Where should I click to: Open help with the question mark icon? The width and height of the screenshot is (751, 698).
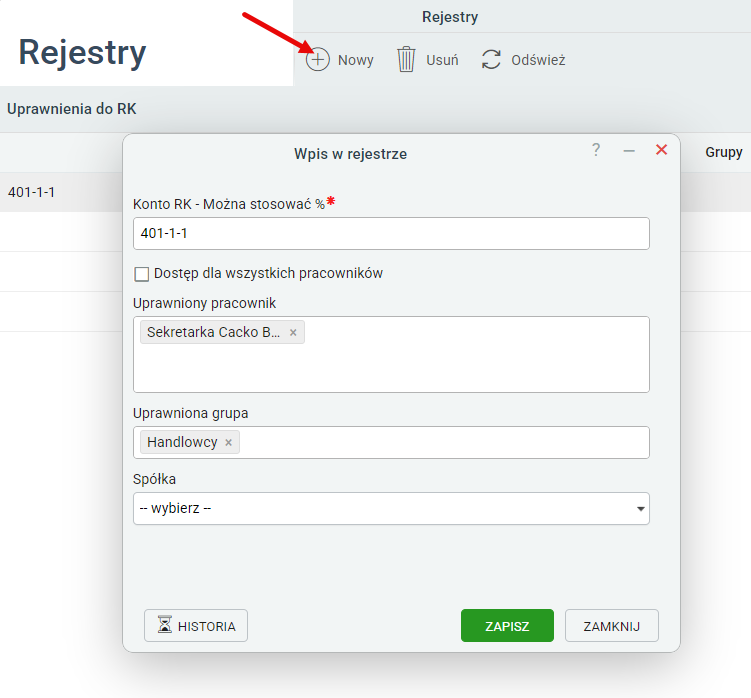point(596,149)
